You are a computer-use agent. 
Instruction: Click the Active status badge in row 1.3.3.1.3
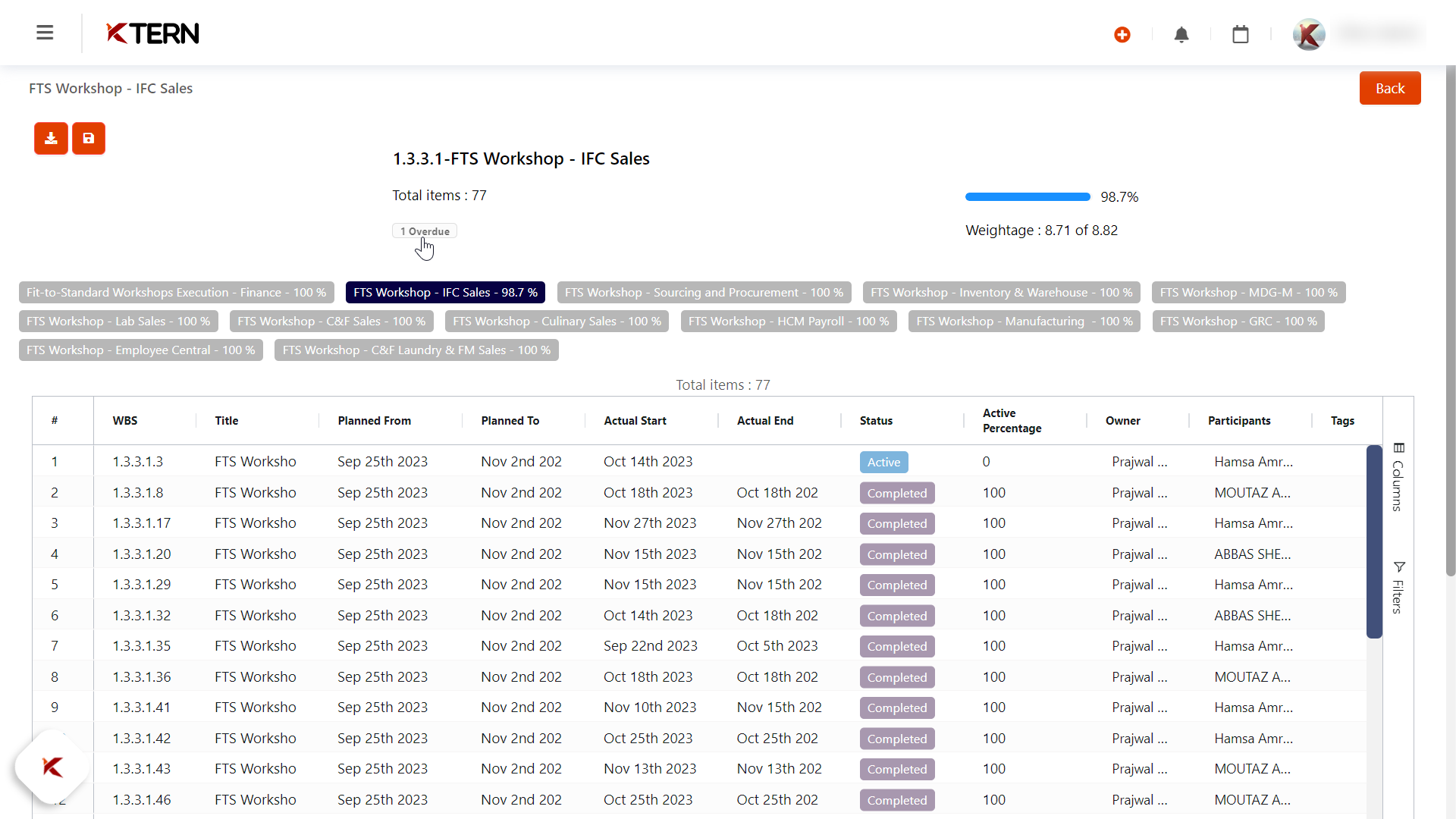pos(883,463)
